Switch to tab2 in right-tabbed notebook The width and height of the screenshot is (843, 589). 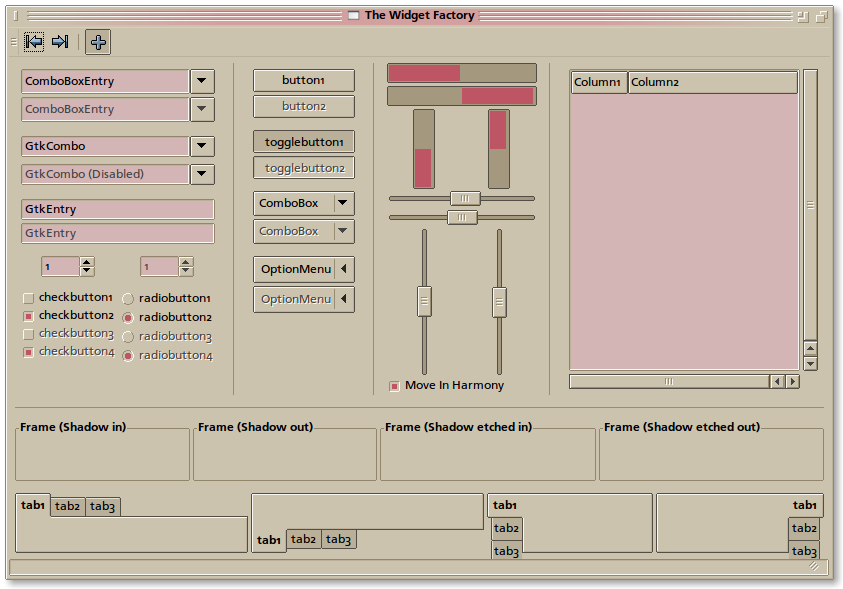pyautogui.click(x=804, y=528)
